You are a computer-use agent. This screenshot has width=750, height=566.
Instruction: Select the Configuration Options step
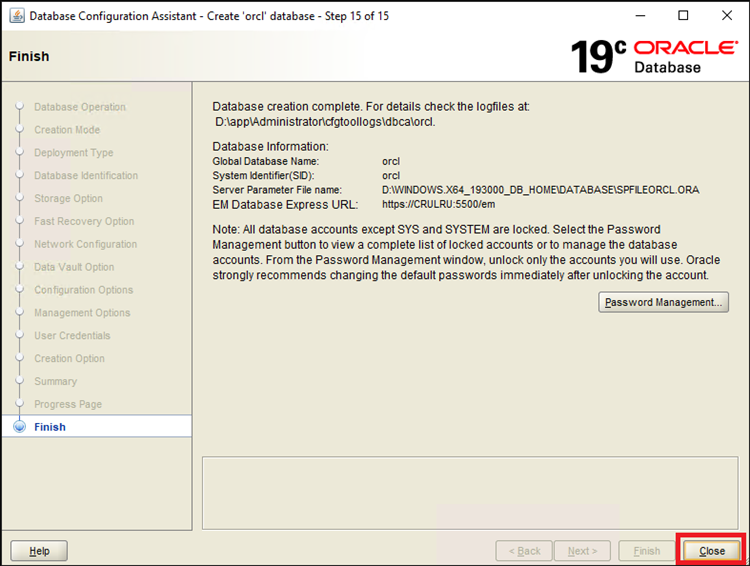(x=84, y=290)
